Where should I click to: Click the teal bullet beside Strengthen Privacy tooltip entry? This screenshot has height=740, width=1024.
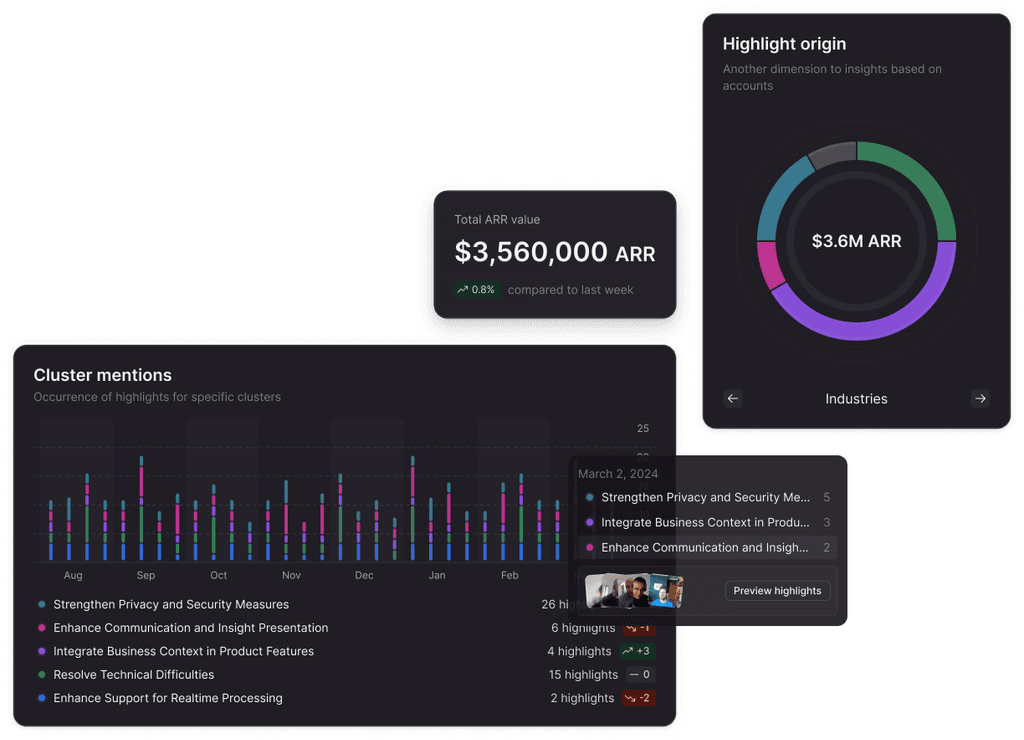(590, 497)
